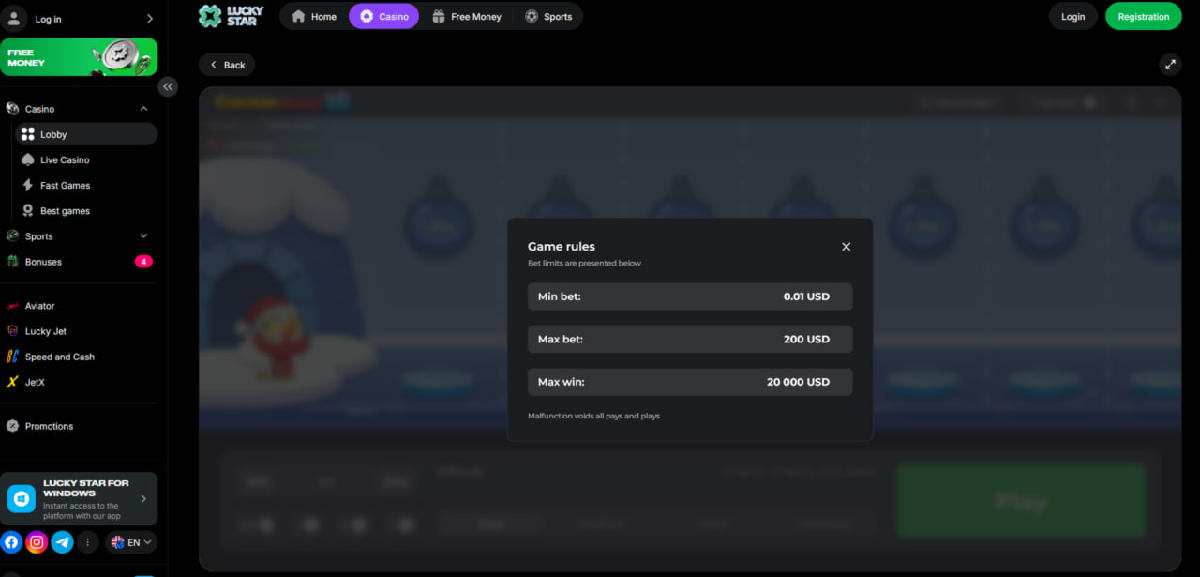Click the green Registration button
This screenshot has width=1200, height=577.
[x=1142, y=16]
